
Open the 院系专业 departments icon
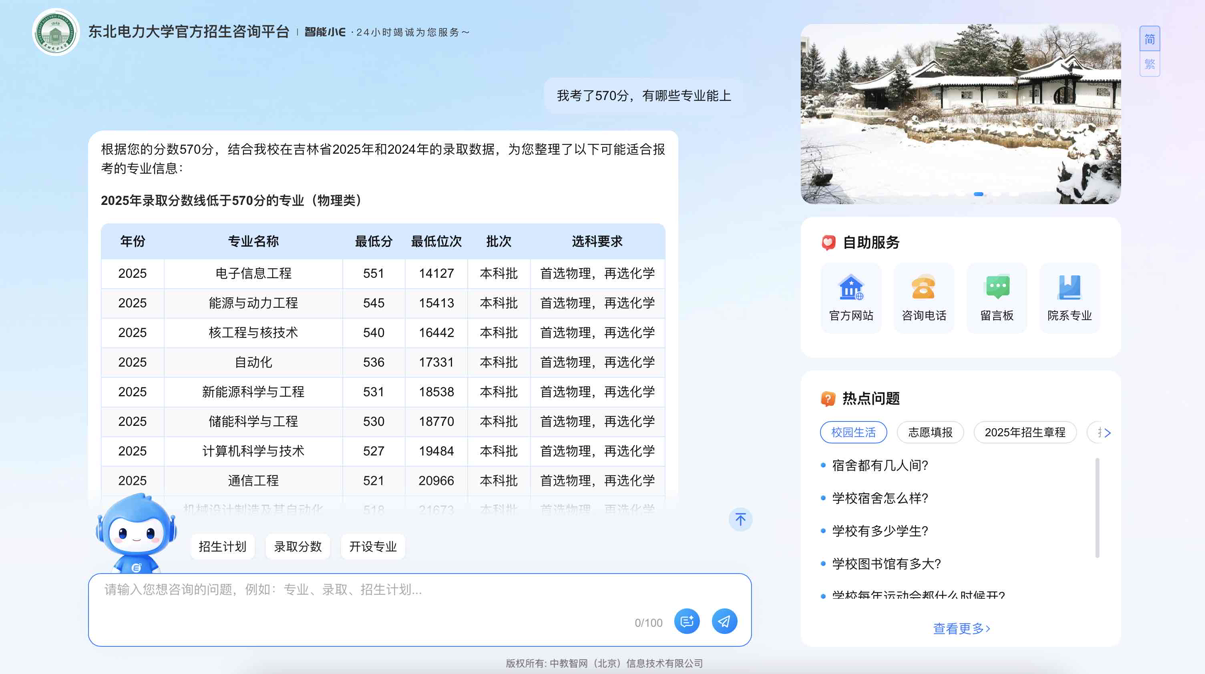point(1069,289)
